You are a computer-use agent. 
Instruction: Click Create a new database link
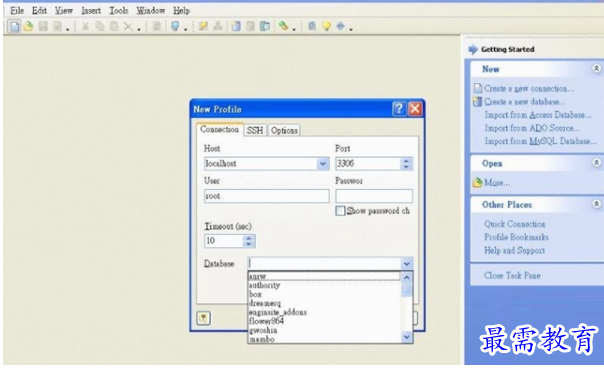point(525,102)
